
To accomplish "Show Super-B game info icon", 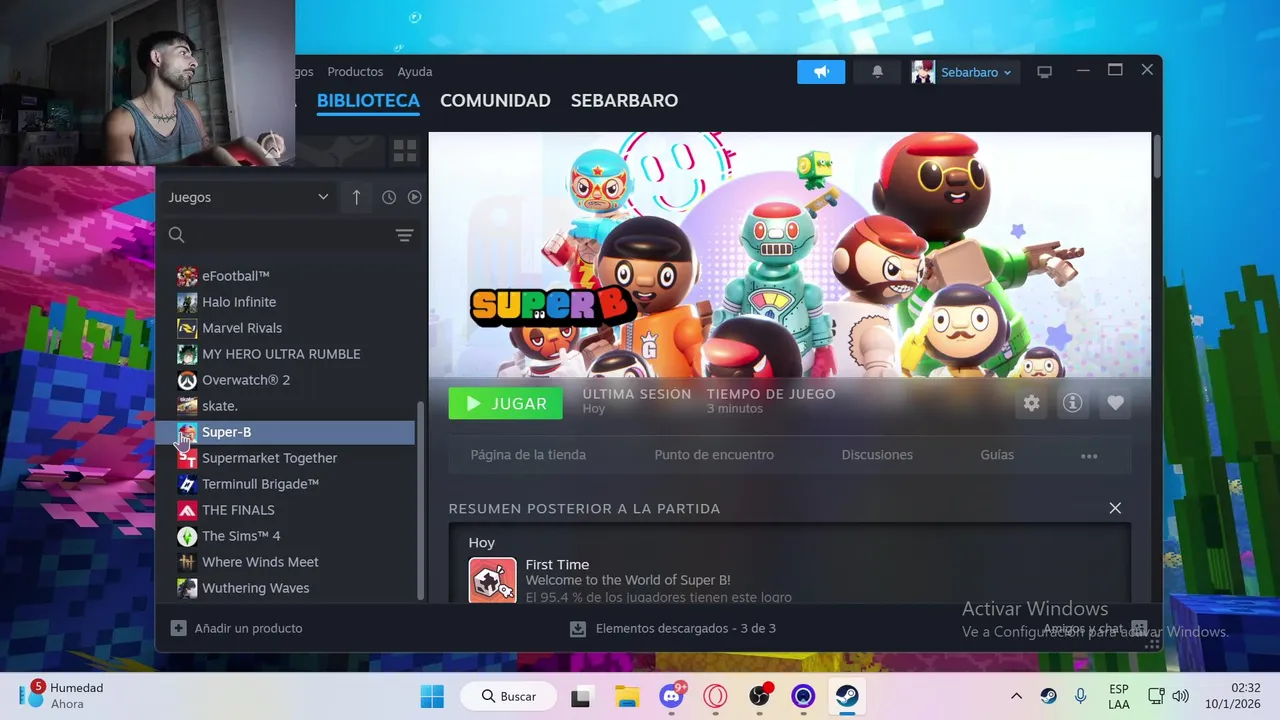I will pyautogui.click(x=1073, y=403).
